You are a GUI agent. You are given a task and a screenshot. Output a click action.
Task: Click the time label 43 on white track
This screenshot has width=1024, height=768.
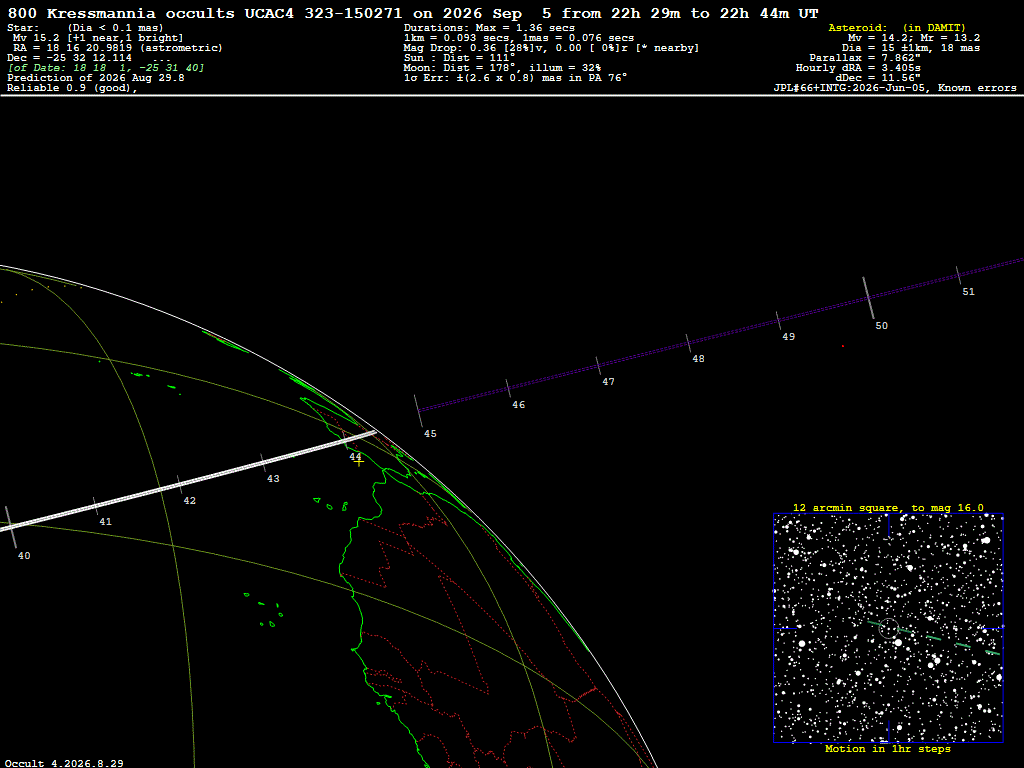pos(273,479)
